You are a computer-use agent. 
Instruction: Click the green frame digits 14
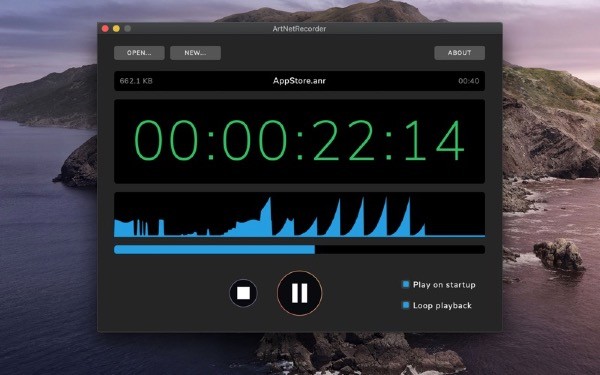pyautogui.click(x=434, y=140)
